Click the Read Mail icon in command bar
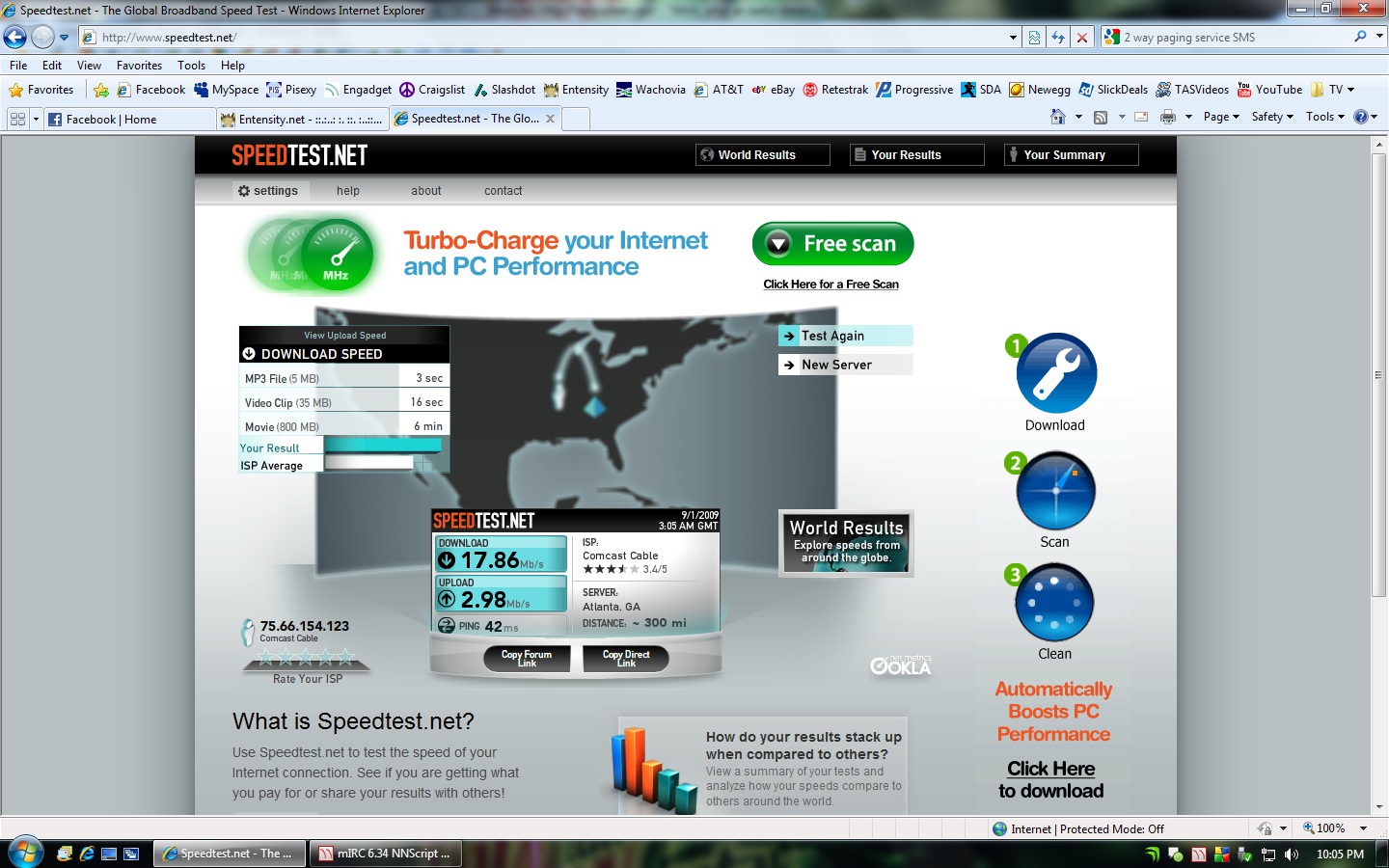Image resolution: width=1389 pixels, height=868 pixels. 1141,117
